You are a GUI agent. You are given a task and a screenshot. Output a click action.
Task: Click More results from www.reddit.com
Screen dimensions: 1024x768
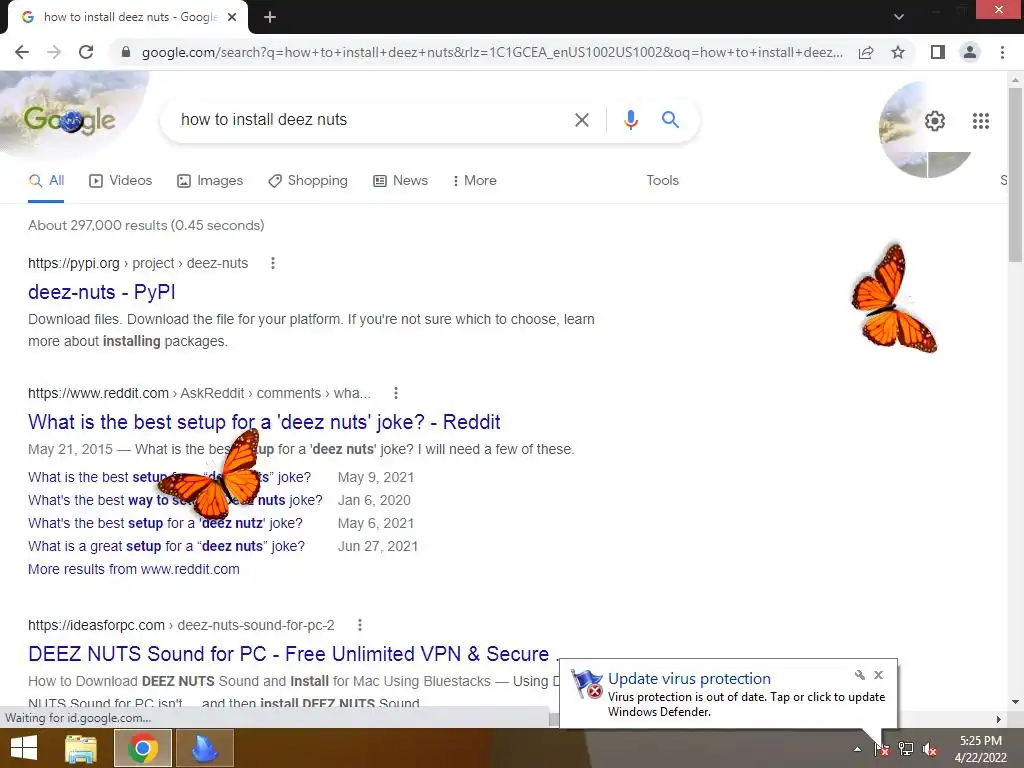[x=134, y=569]
